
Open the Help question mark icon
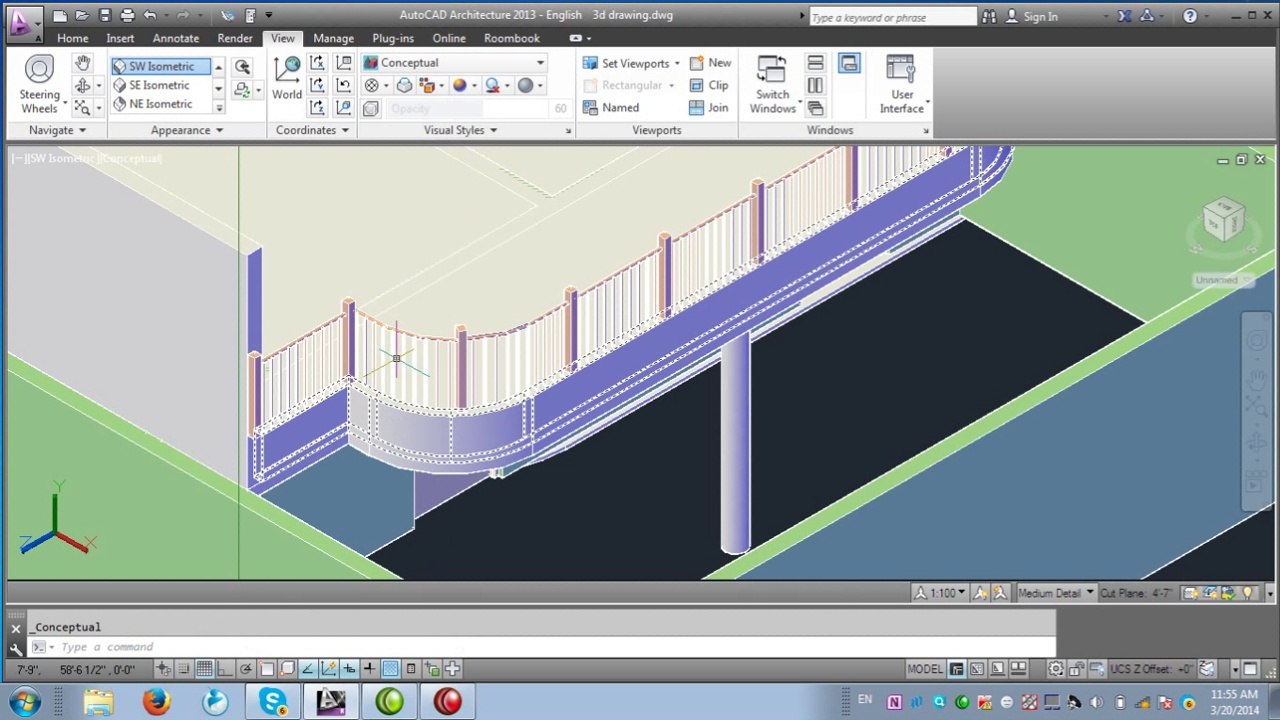click(x=1189, y=16)
